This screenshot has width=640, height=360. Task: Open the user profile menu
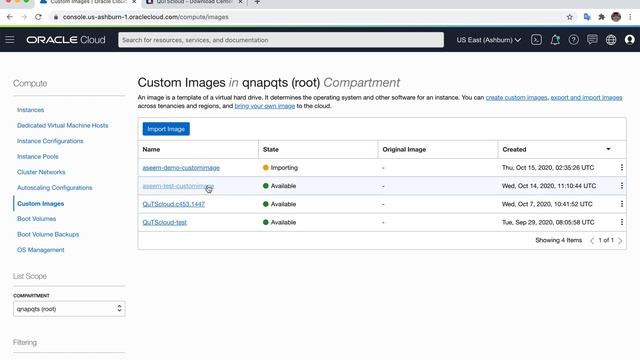(629, 40)
